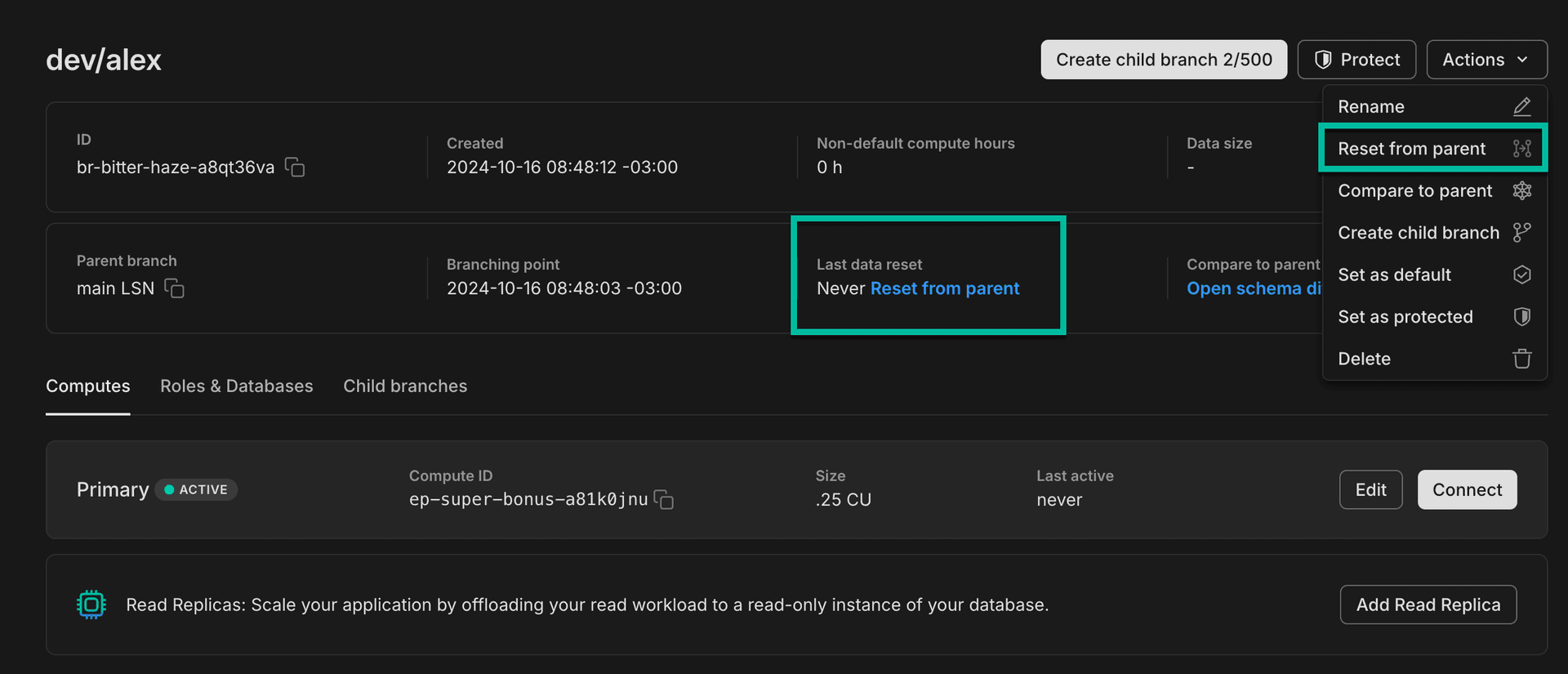Viewport: 1568px width, 674px height.
Task: Select Set as default menu option
Action: click(x=1394, y=275)
